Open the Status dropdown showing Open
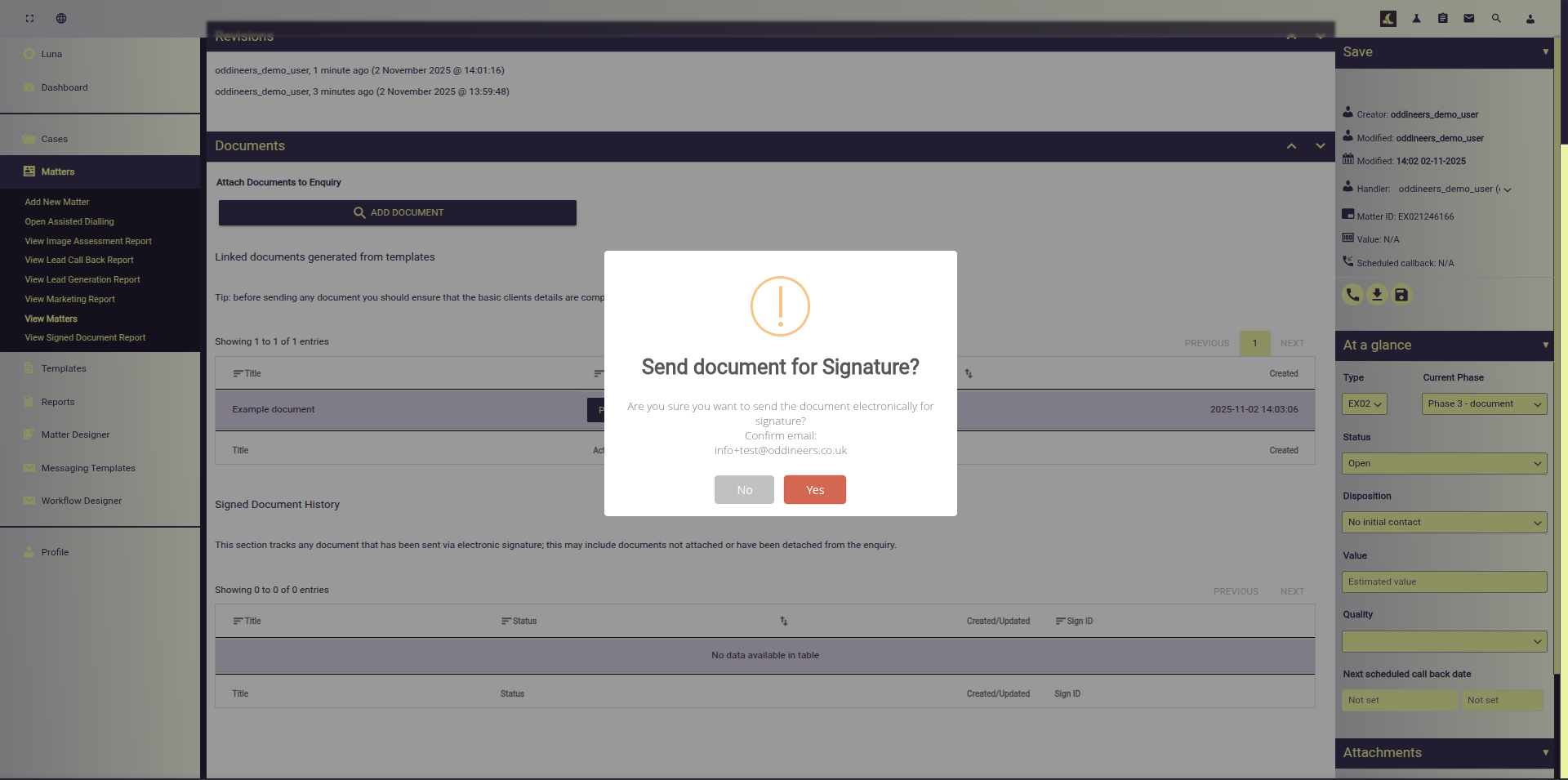The image size is (1568, 780). 1443,464
